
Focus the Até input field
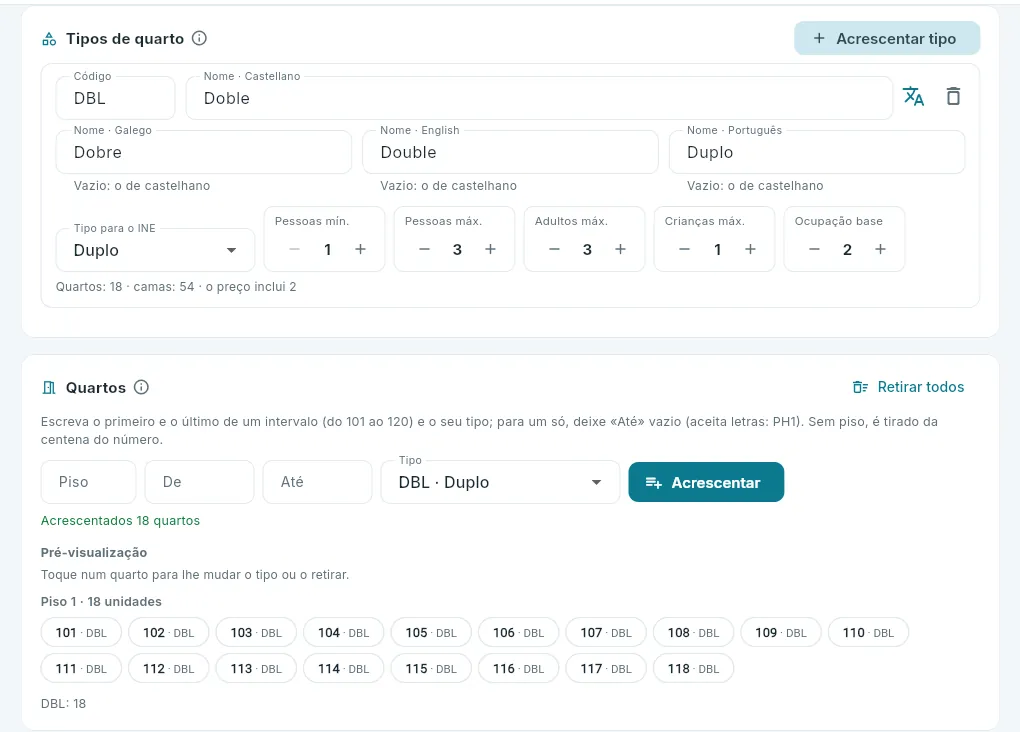[x=317, y=482]
